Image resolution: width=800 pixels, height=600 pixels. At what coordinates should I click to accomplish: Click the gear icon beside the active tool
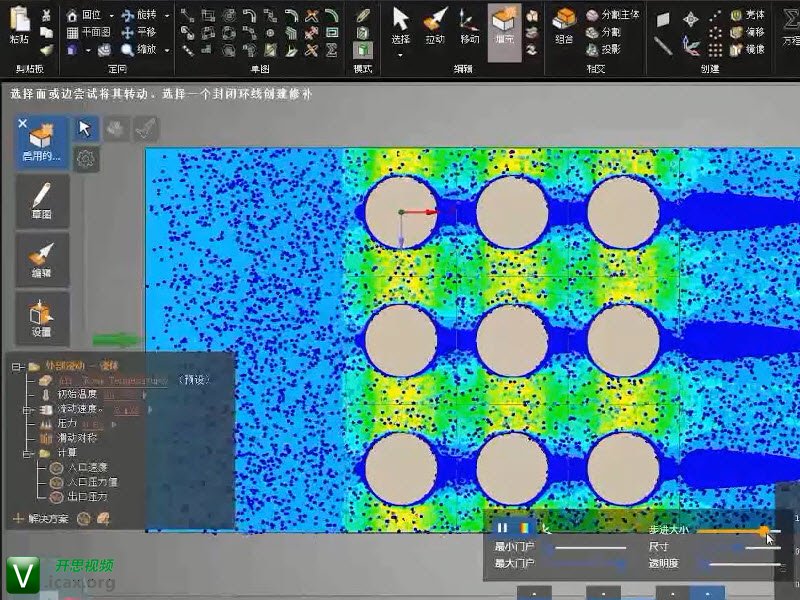(x=86, y=158)
